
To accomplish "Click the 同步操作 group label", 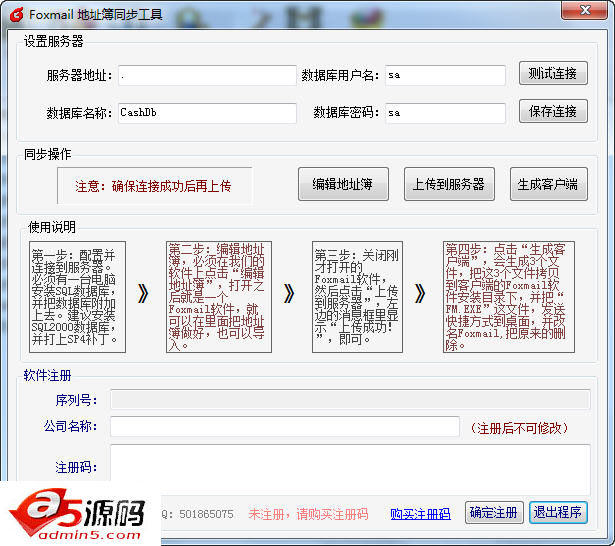I will point(47,154).
